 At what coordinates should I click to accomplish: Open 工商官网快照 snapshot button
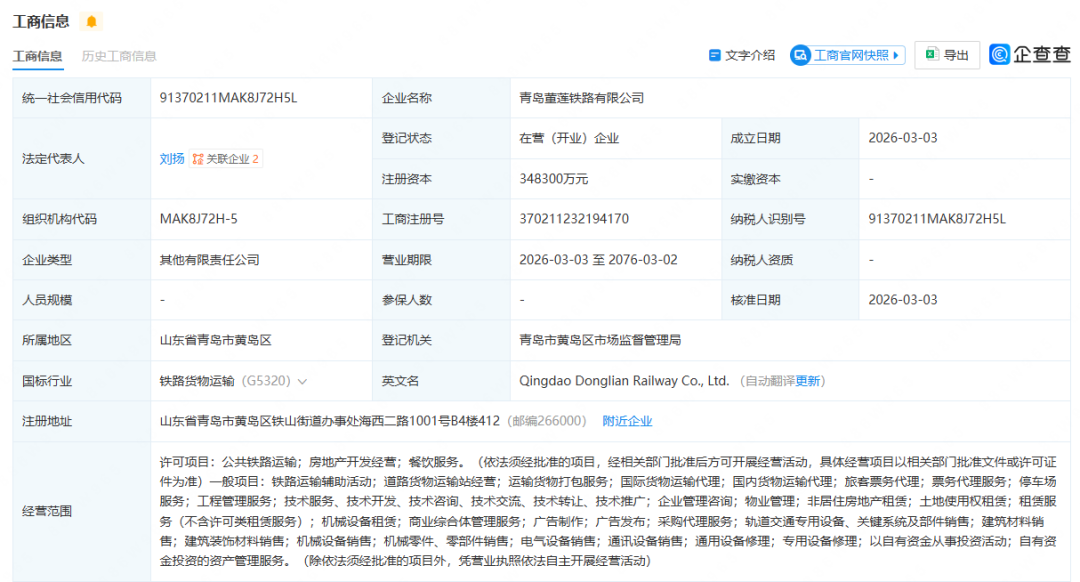tap(847, 55)
